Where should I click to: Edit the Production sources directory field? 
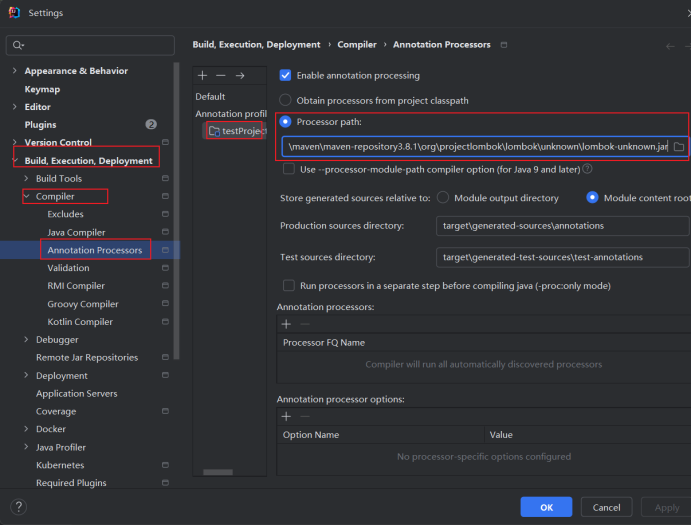562,226
